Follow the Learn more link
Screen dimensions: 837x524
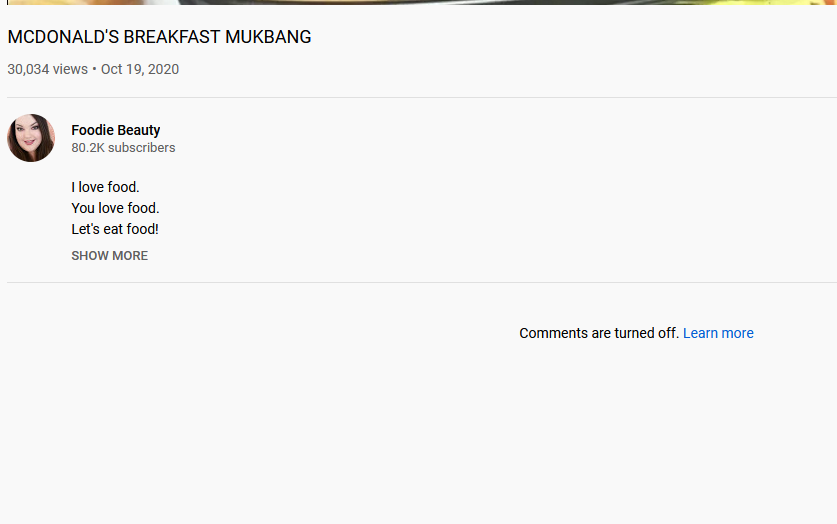[718, 333]
